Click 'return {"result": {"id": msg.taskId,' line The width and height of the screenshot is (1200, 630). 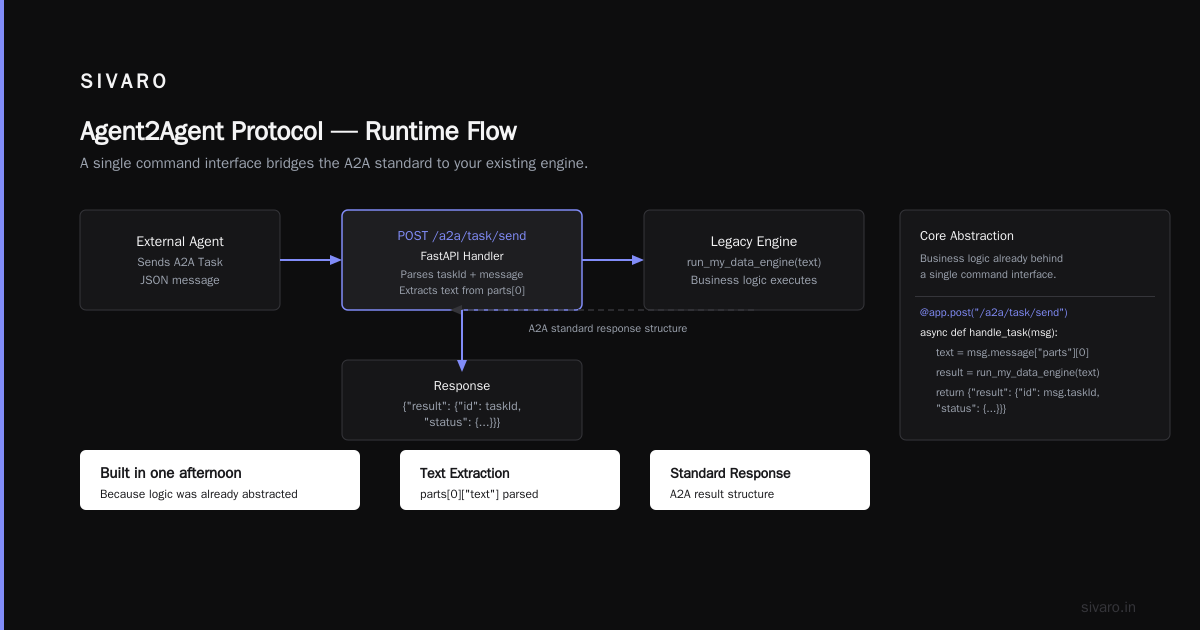coord(1018,392)
